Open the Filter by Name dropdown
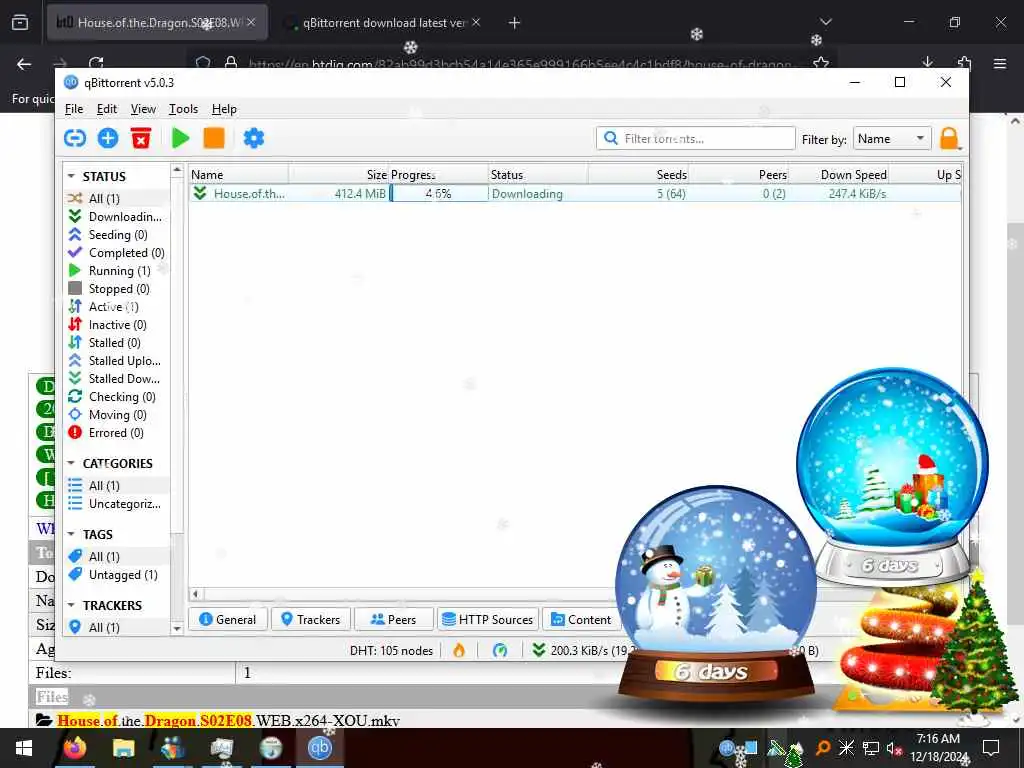The image size is (1024, 768). (x=891, y=138)
